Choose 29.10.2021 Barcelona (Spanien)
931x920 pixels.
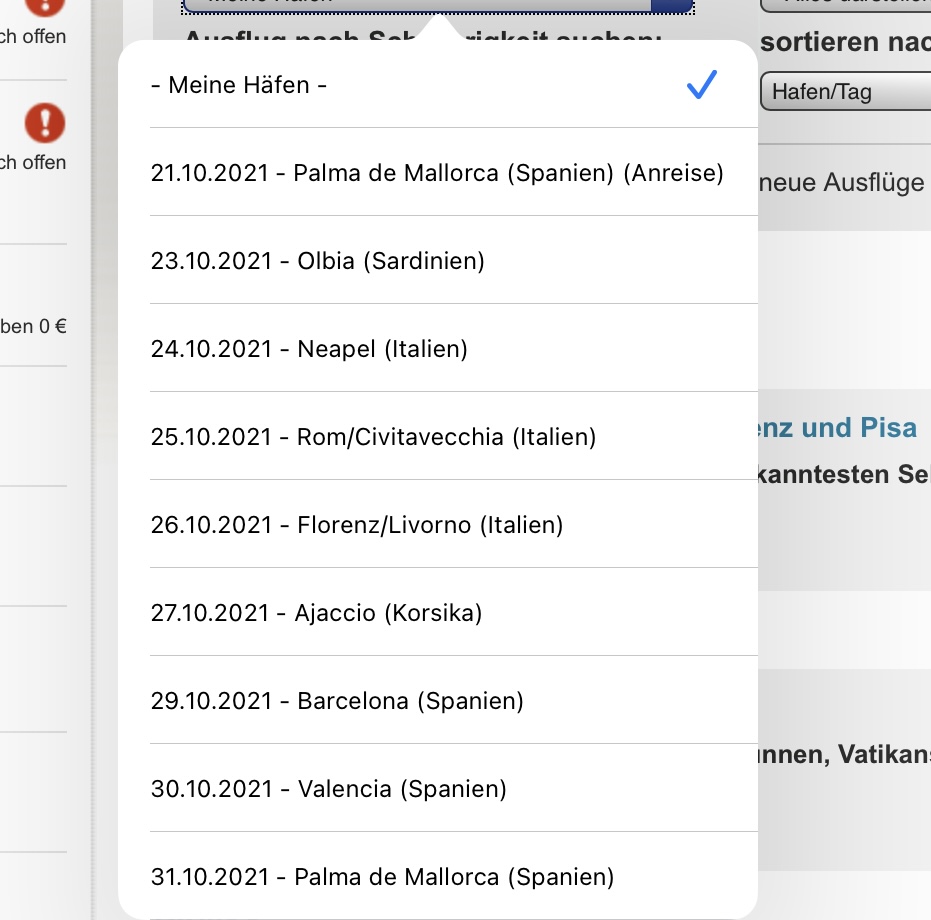pos(337,701)
